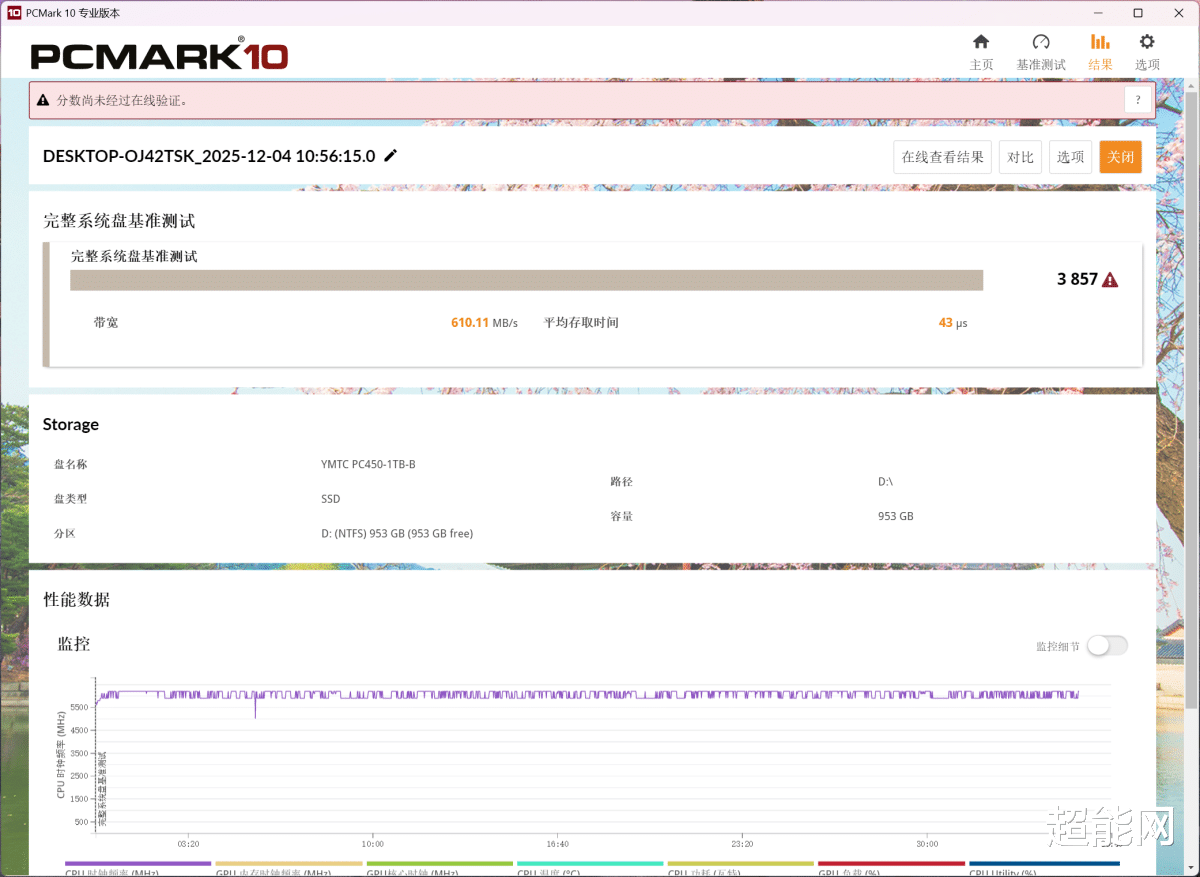
Task: Maximize the PCMark 10 window
Action: (1138, 13)
